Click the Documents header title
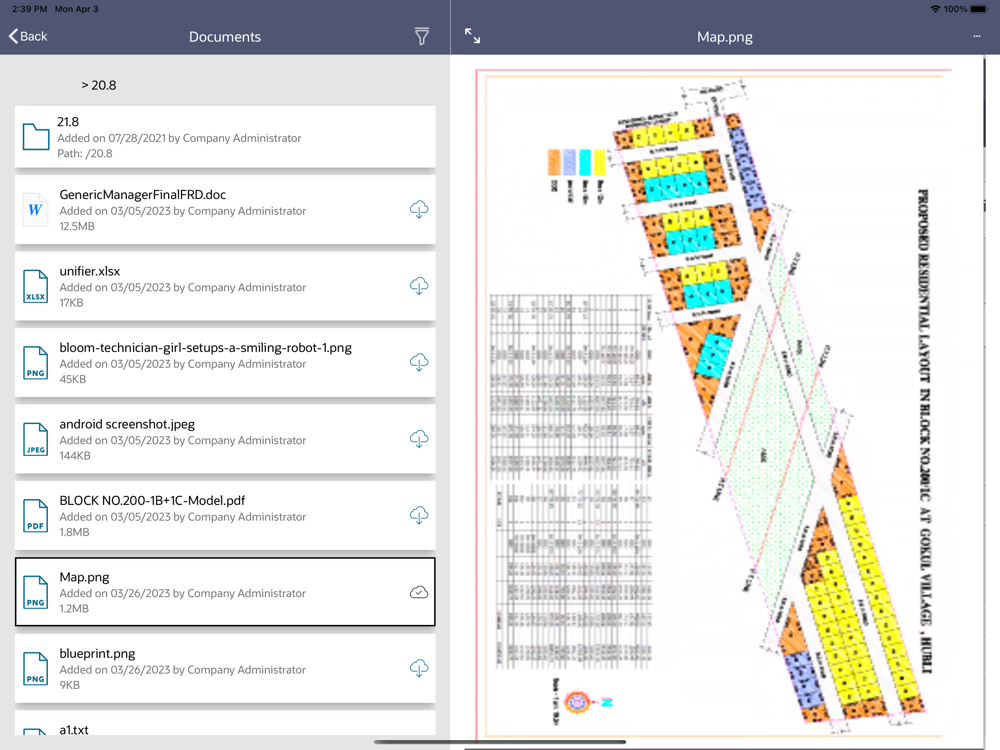The image size is (1000, 750). [x=224, y=37]
